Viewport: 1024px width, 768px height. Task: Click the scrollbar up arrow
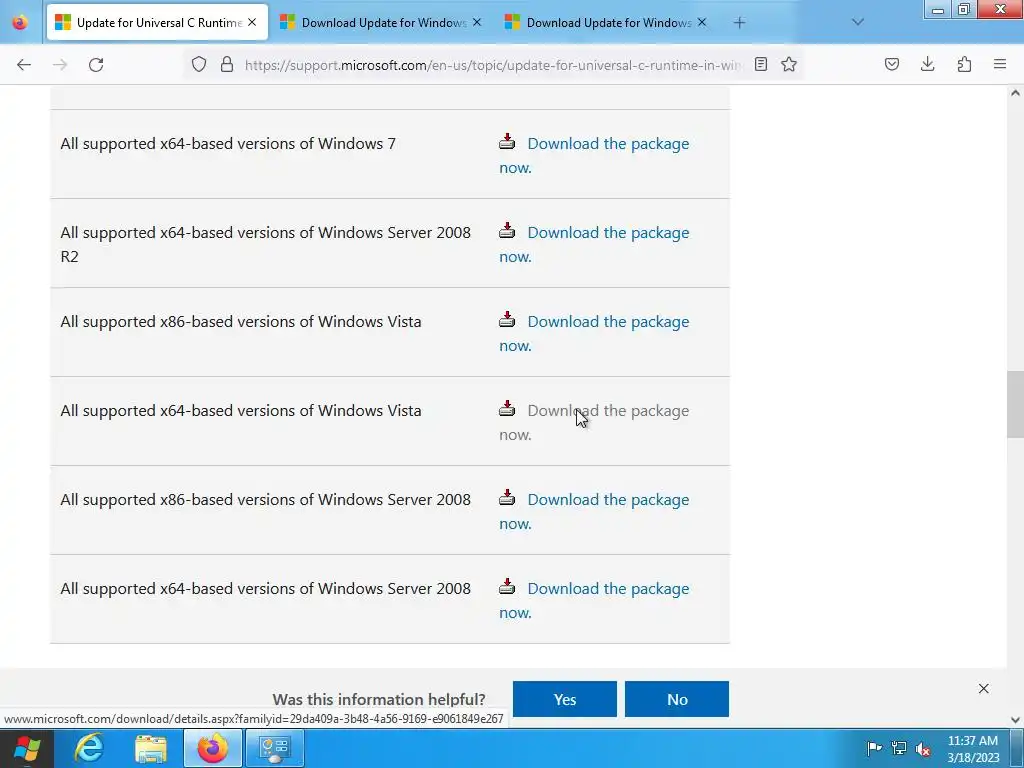pos(1015,93)
